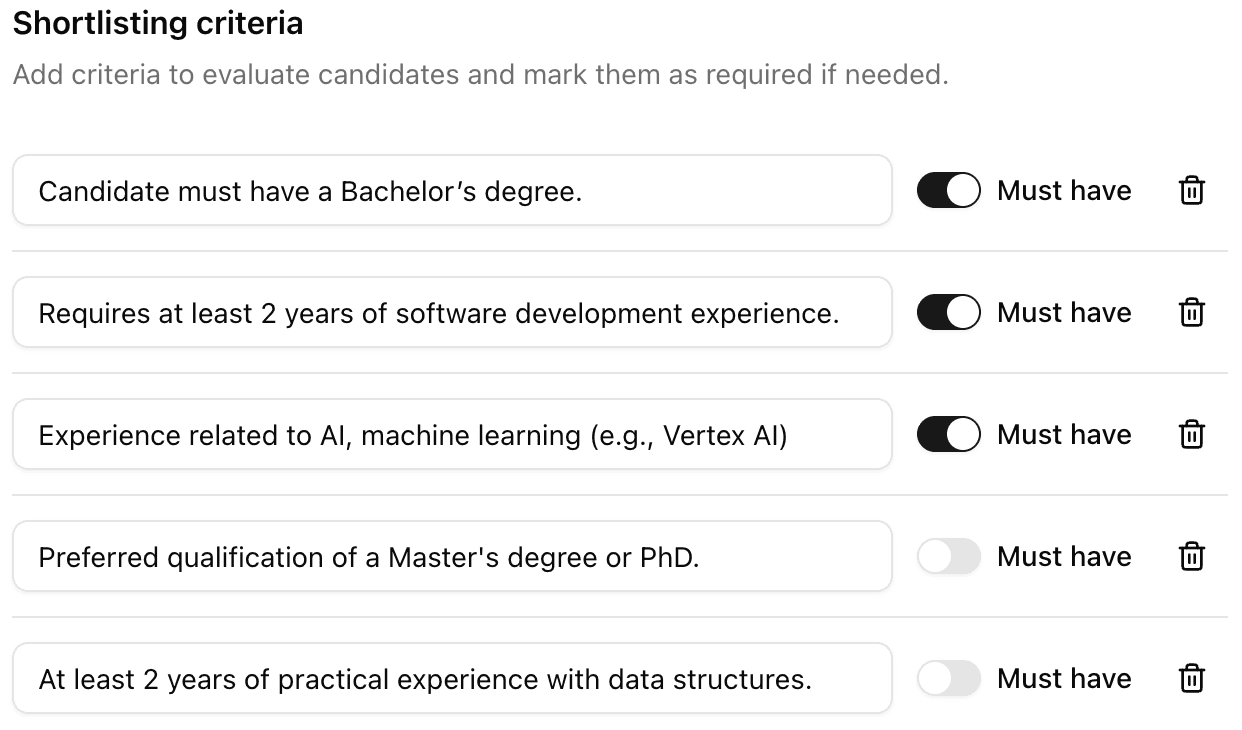Image resolution: width=1242 pixels, height=730 pixels.
Task: Edit the Master's degree criterion text
Action: (x=450, y=556)
